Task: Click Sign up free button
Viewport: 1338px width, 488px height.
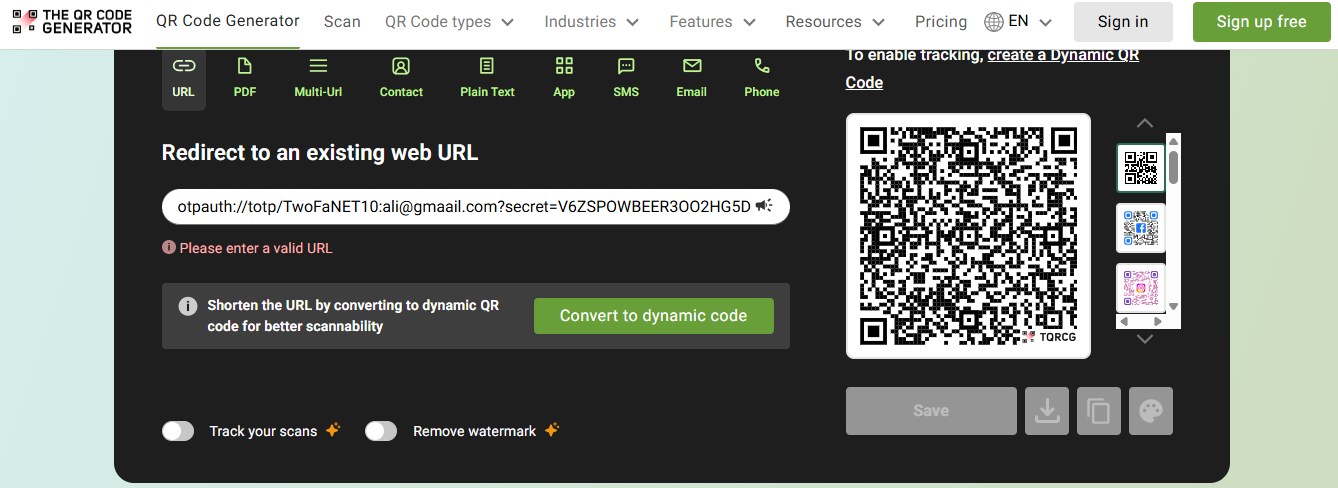Action: [1261, 22]
